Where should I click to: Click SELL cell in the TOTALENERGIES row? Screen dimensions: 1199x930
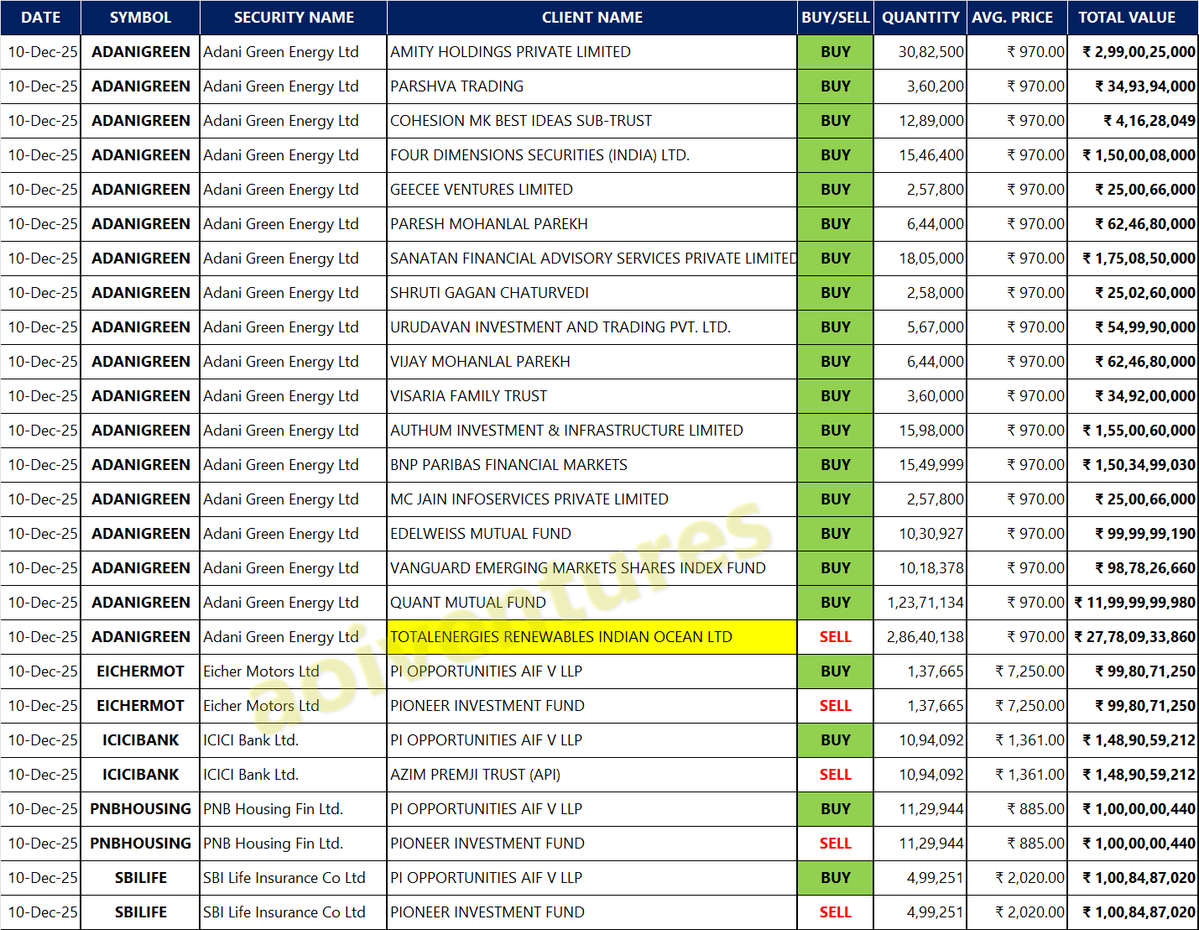(x=835, y=637)
